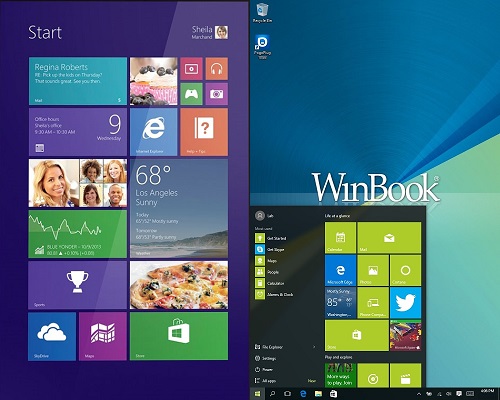Open File Explorer in Start menu
This screenshot has width=500, height=400.
click(x=269, y=347)
